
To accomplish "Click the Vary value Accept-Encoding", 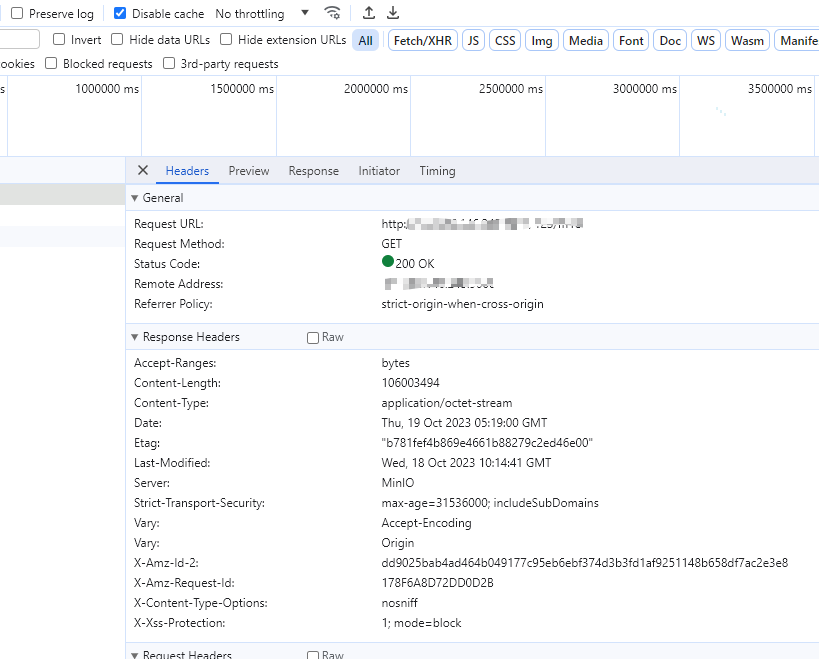I will click(426, 523).
